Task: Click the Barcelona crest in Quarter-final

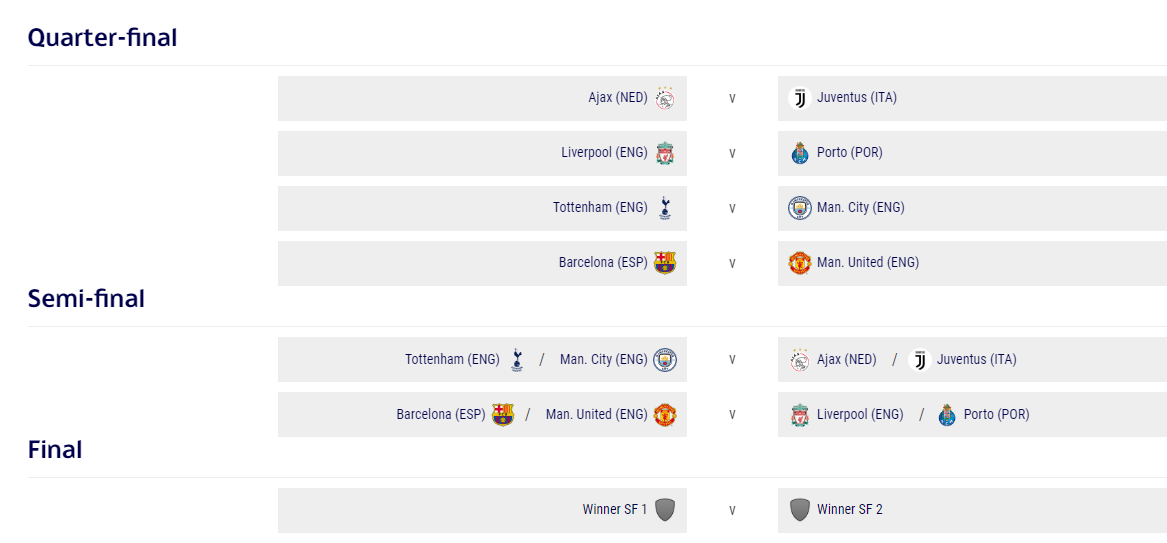Action: tap(665, 263)
